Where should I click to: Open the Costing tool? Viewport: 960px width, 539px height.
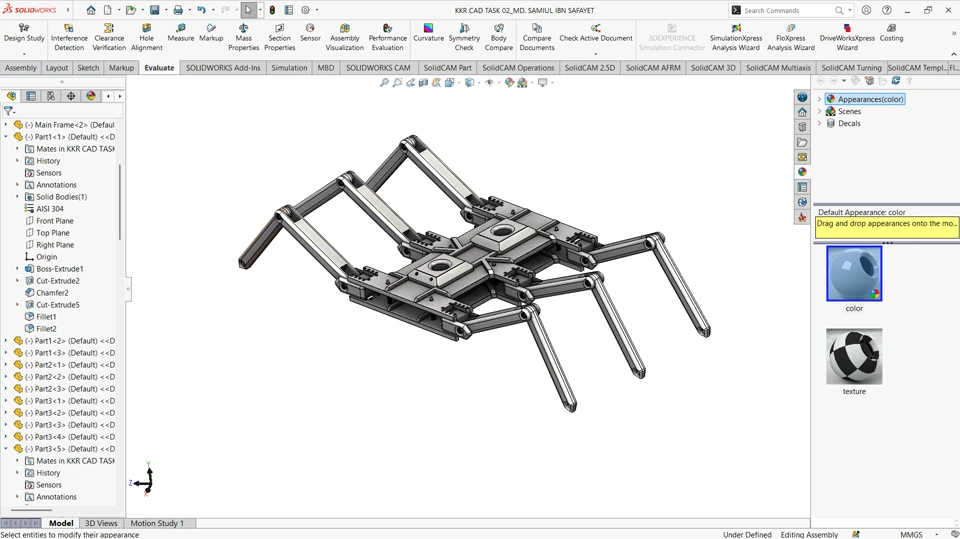[x=891, y=33]
